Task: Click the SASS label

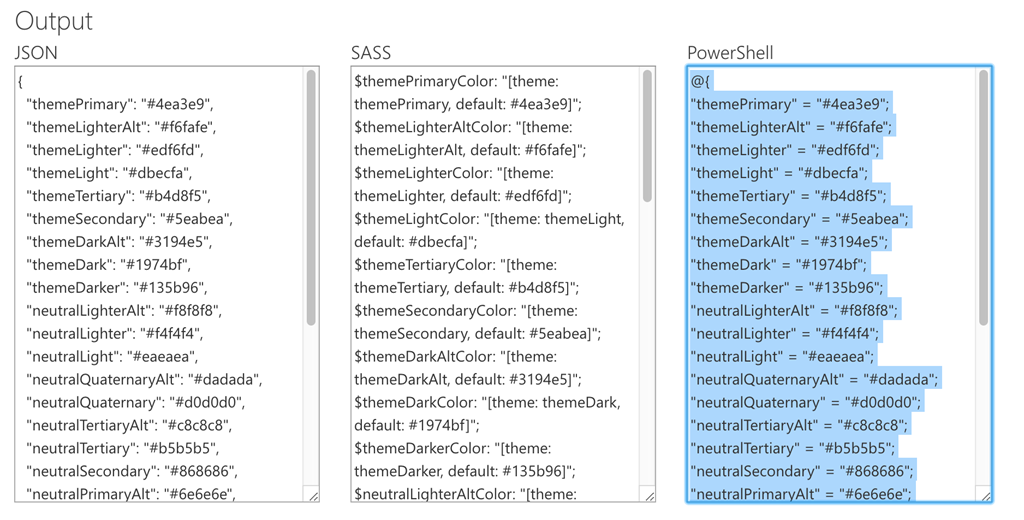Action: [x=371, y=53]
